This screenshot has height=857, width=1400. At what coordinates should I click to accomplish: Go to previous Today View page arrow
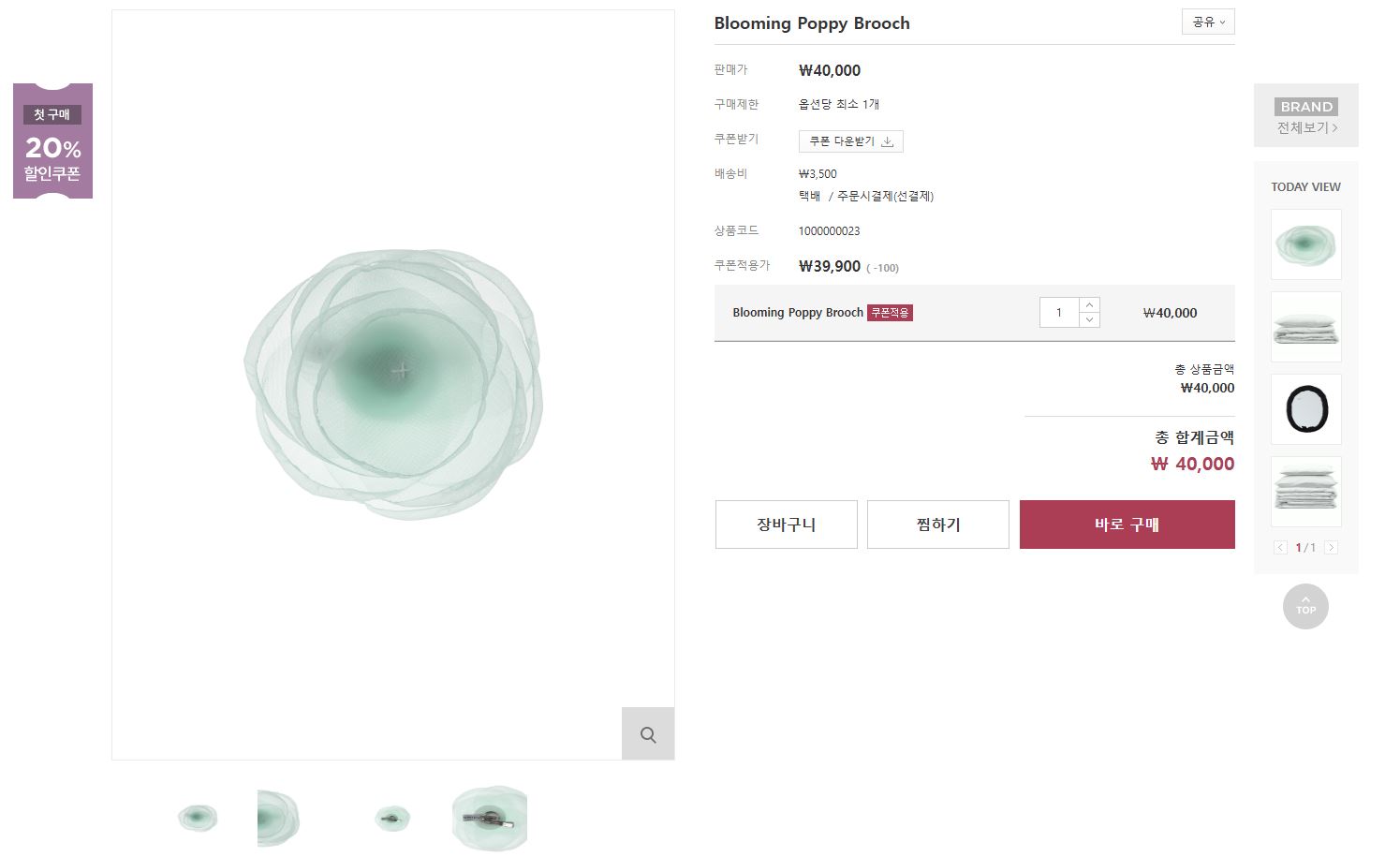[x=1280, y=548]
